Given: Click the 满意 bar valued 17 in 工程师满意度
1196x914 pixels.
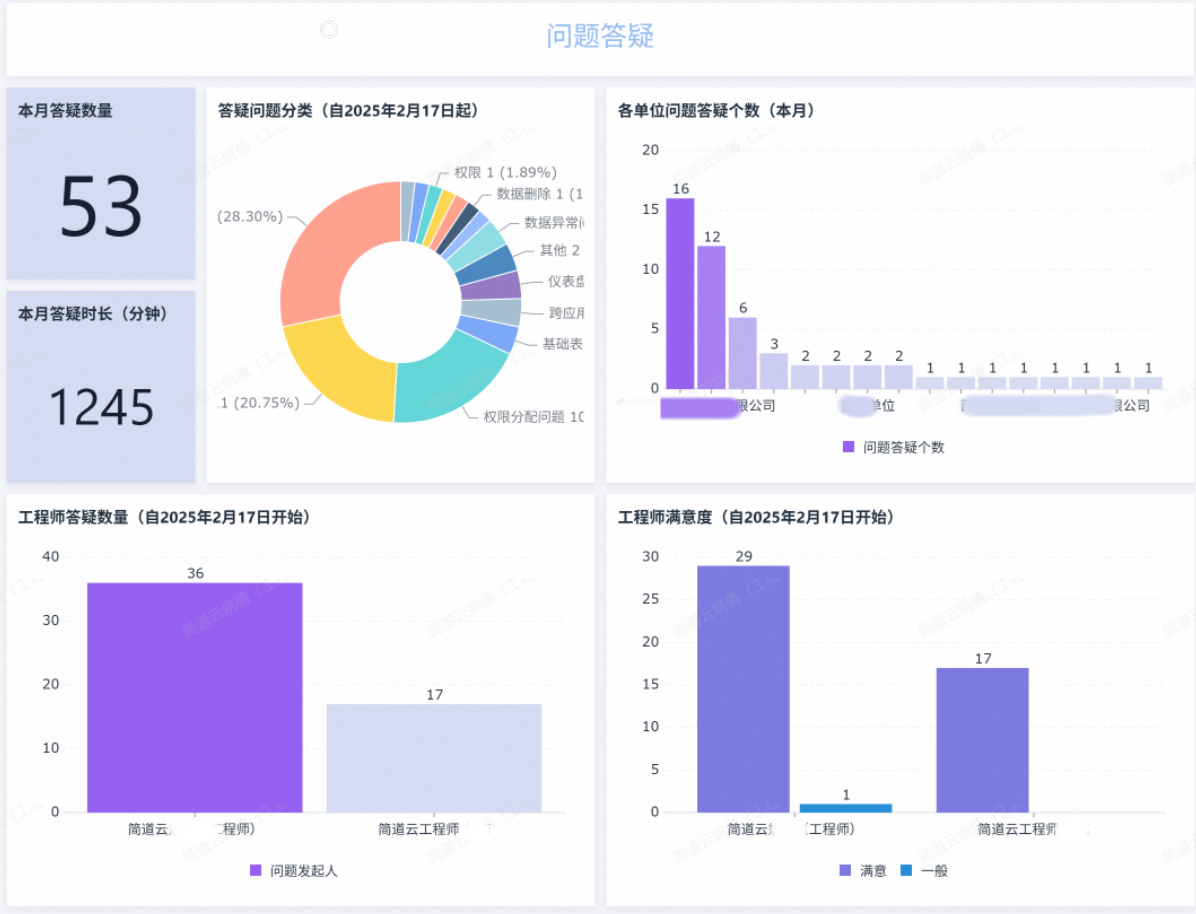Looking at the screenshot, I should [982, 740].
